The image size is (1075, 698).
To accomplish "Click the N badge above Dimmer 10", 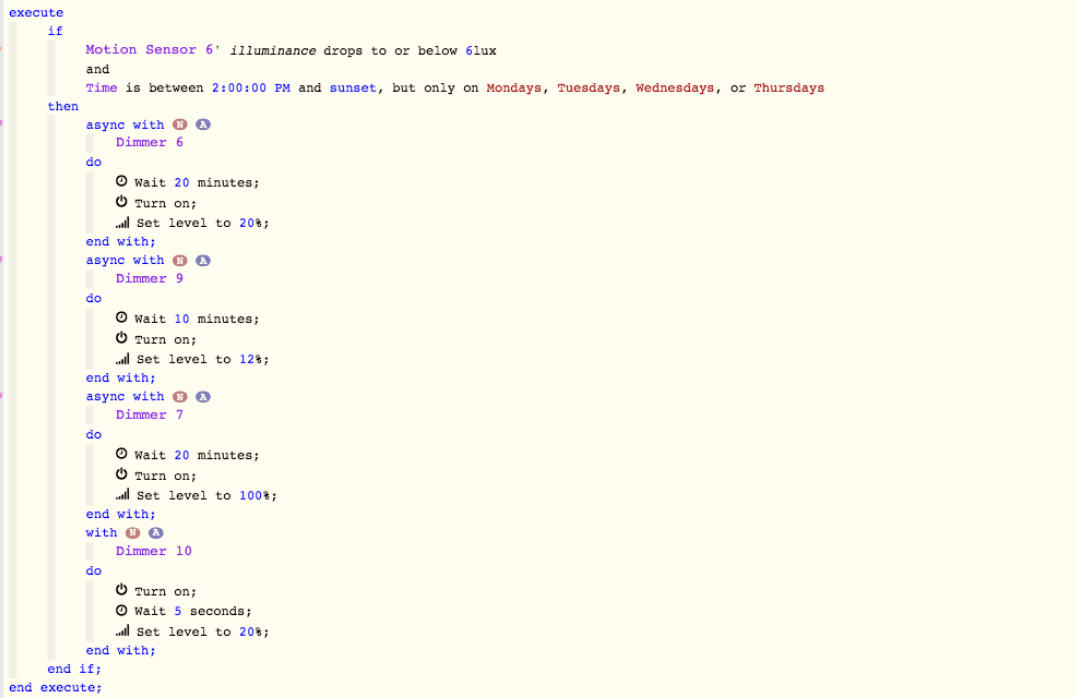I will pos(133,533).
